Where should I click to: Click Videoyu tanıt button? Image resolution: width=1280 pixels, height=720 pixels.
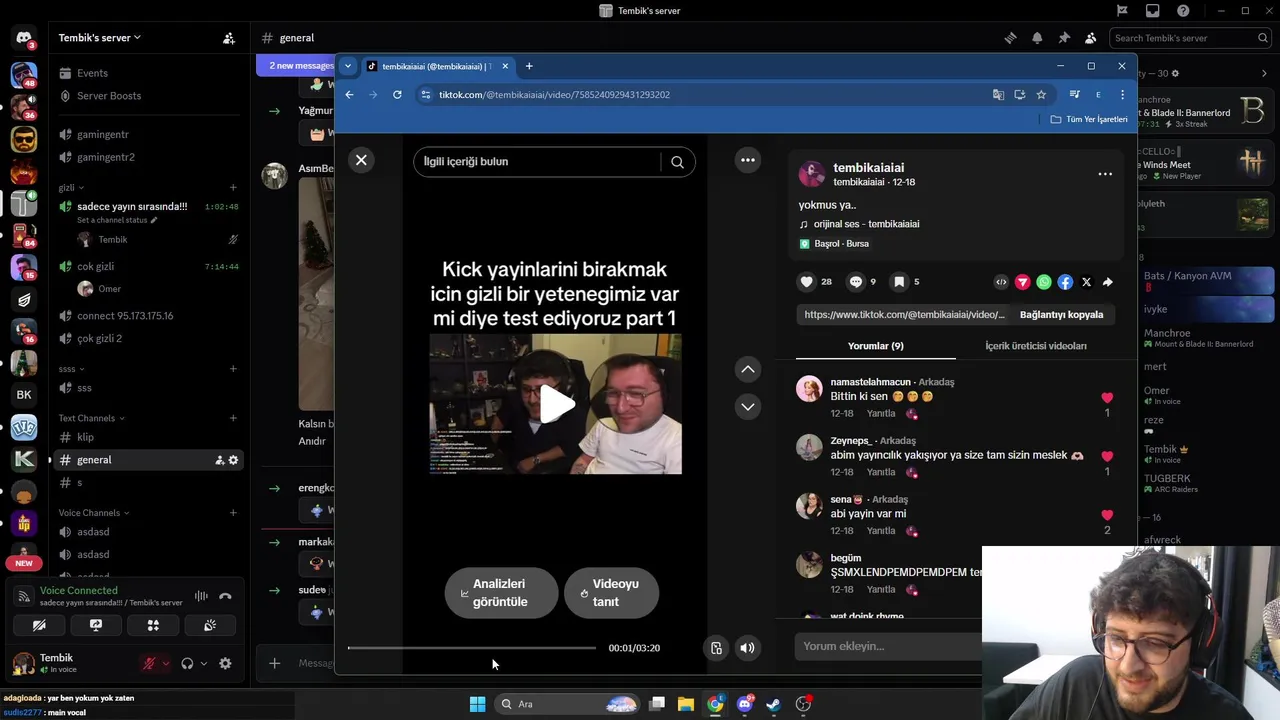[611, 593]
